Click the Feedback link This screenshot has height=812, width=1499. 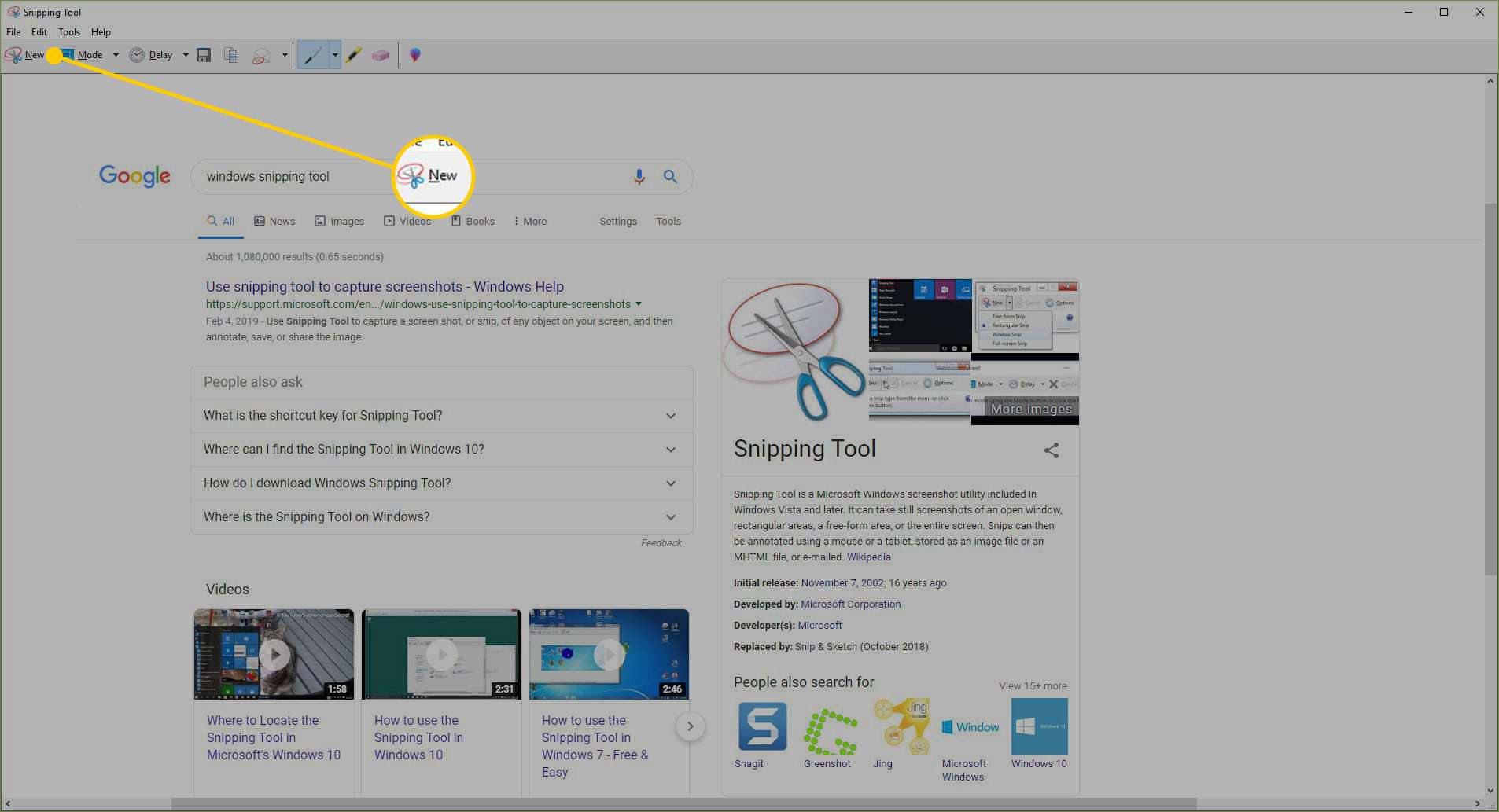click(661, 543)
